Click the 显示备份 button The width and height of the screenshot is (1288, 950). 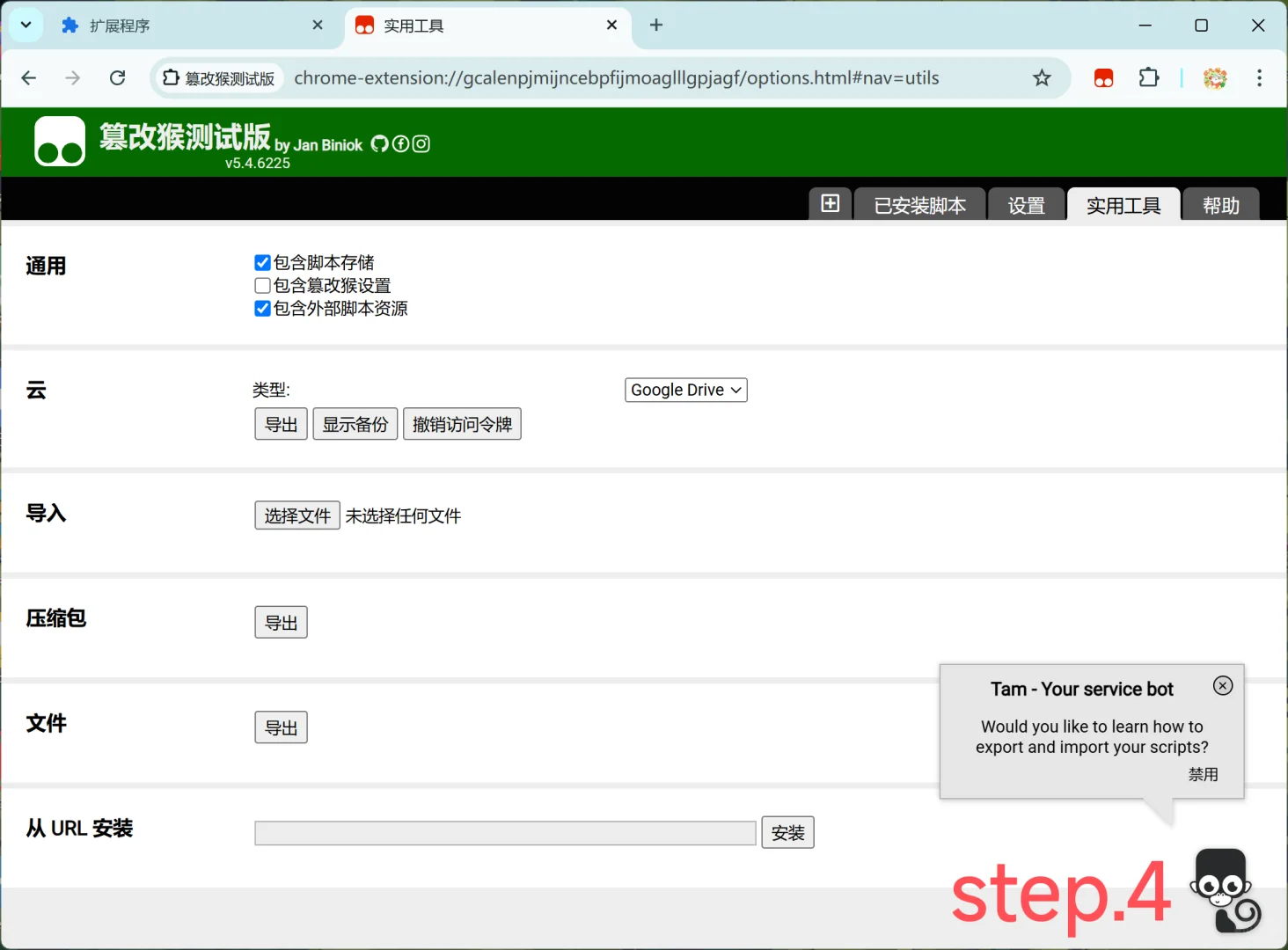[355, 424]
